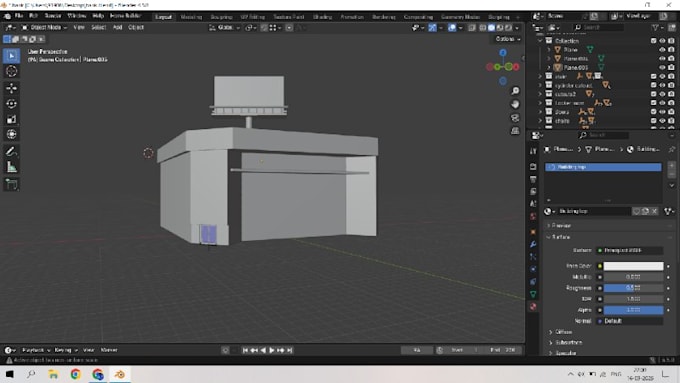Open the File menu
This screenshot has height=383, width=680.
[x=19, y=16]
